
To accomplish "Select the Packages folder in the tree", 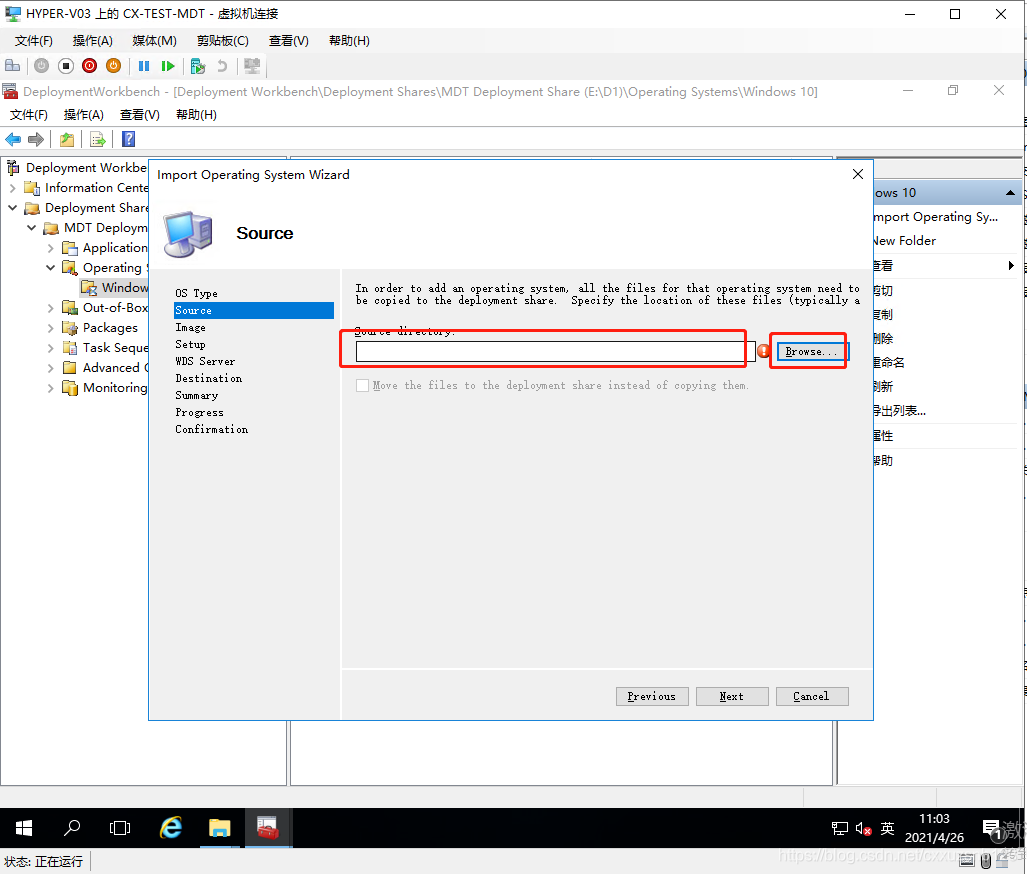I will [110, 328].
